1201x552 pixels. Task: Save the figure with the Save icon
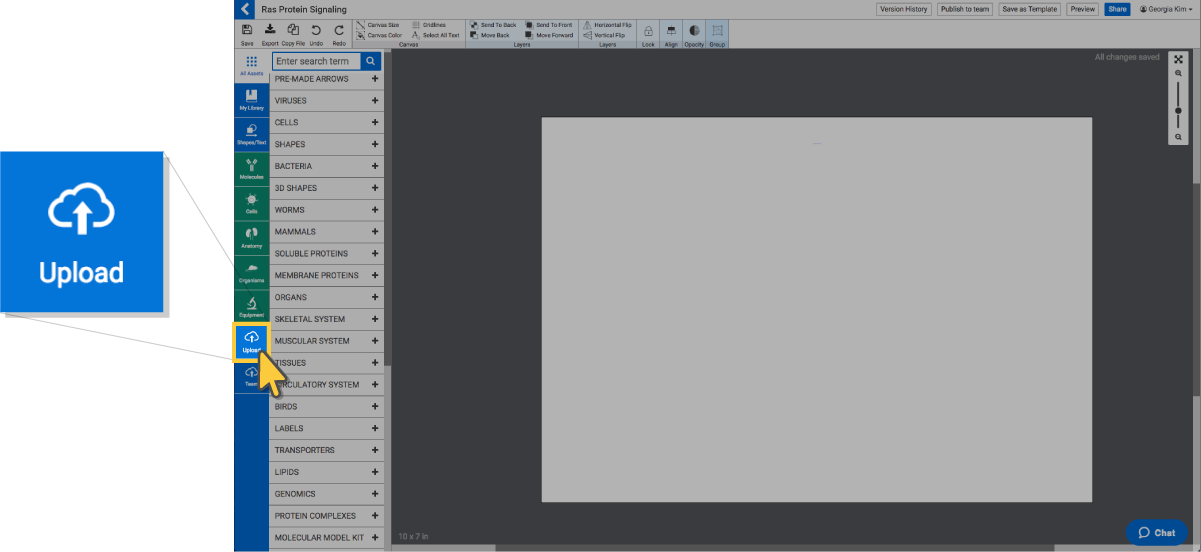[x=247, y=35]
